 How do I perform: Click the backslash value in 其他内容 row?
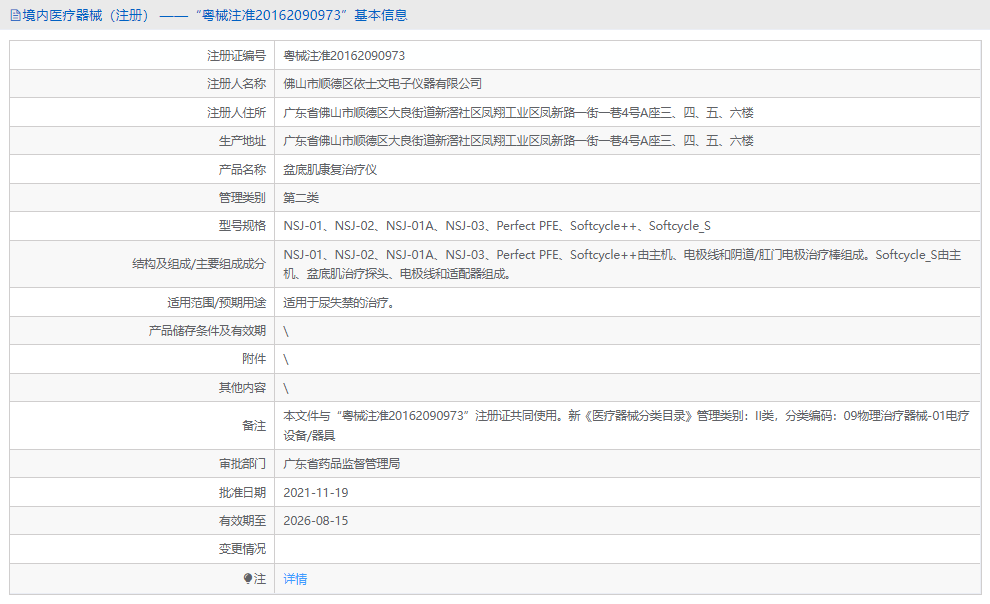coord(286,388)
